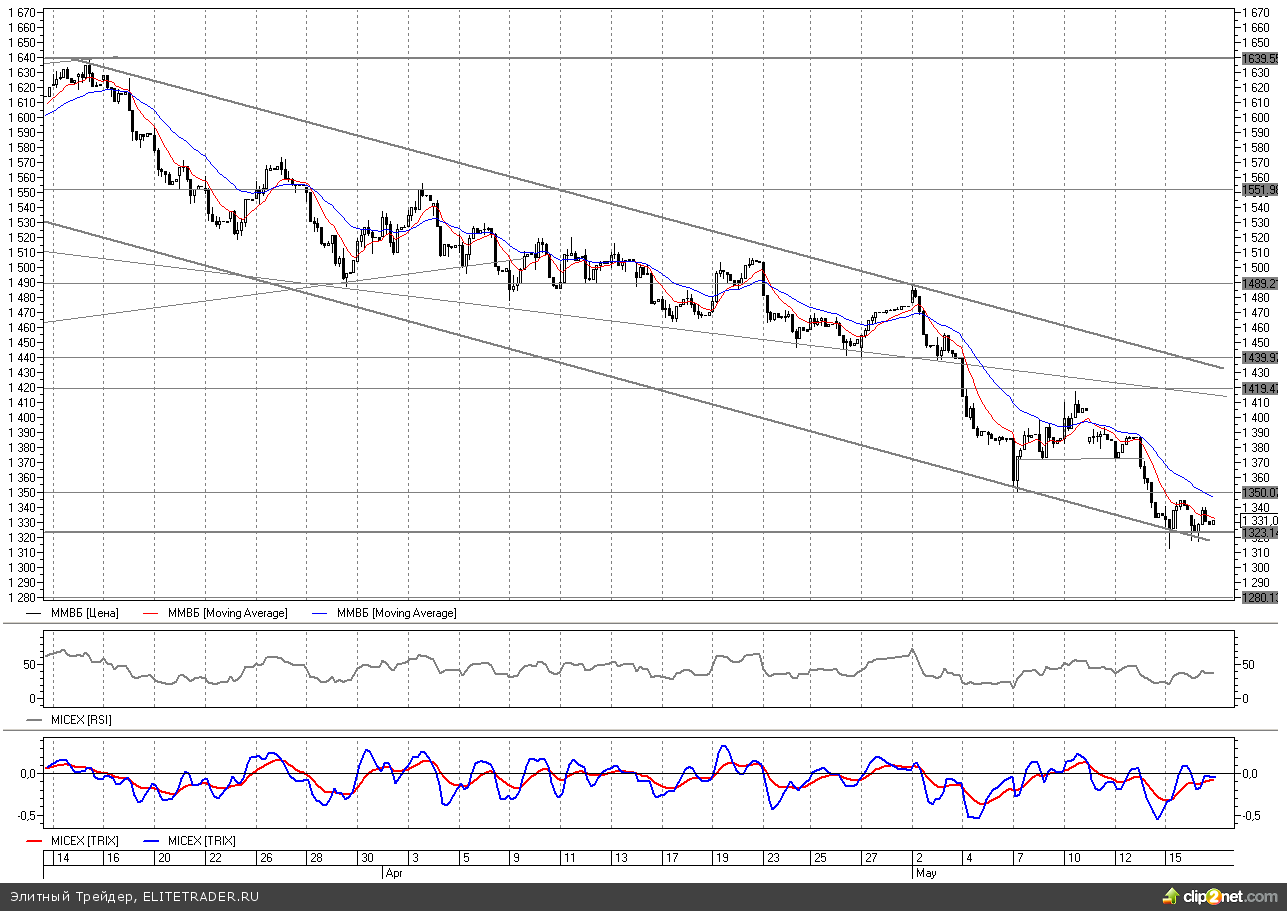Click the 1639.55 price level label
Viewport: 1287px width, 911px height.
pos(1259,59)
